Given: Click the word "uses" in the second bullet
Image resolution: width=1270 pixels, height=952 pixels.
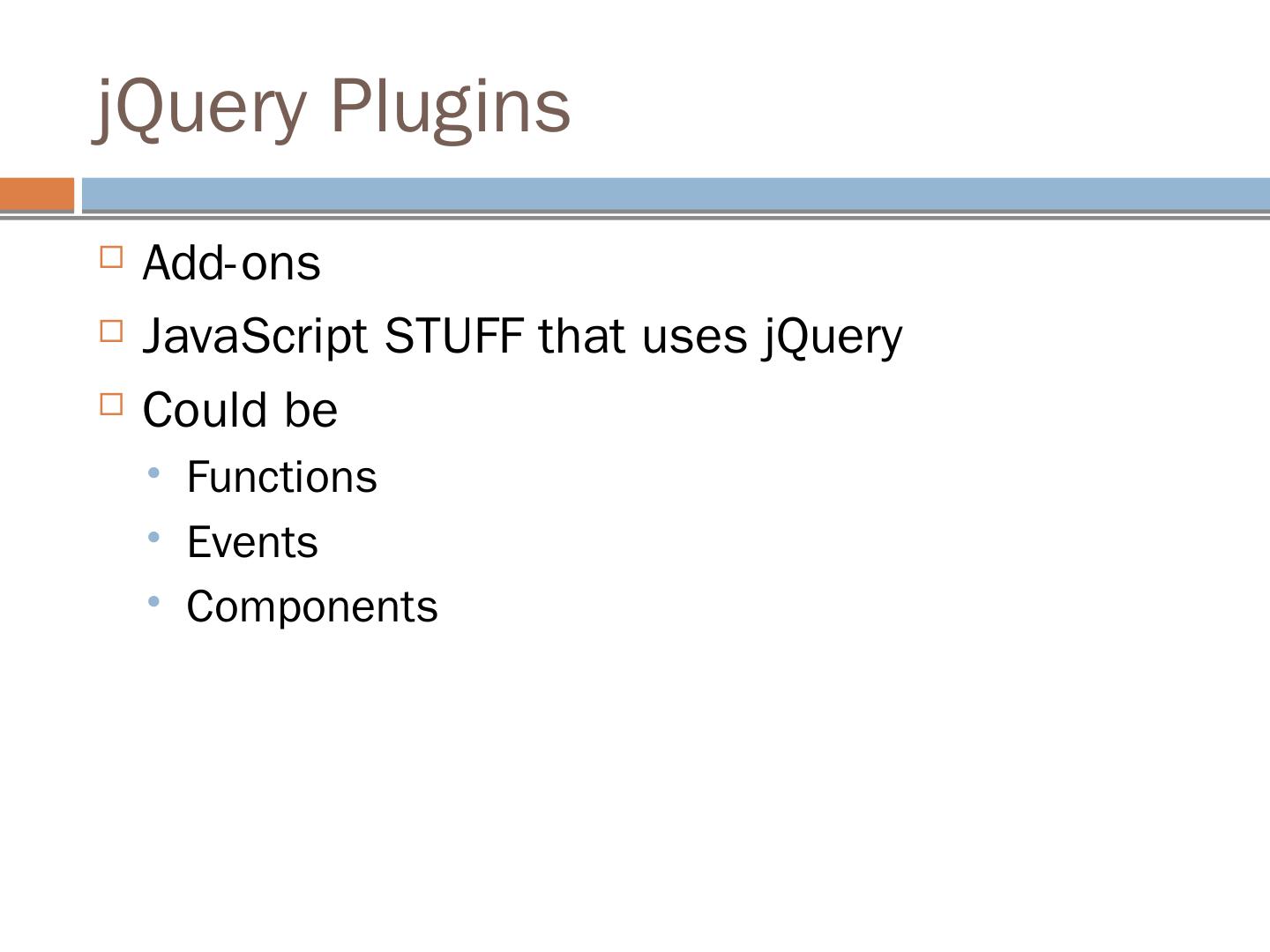Looking at the screenshot, I should [694, 337].
